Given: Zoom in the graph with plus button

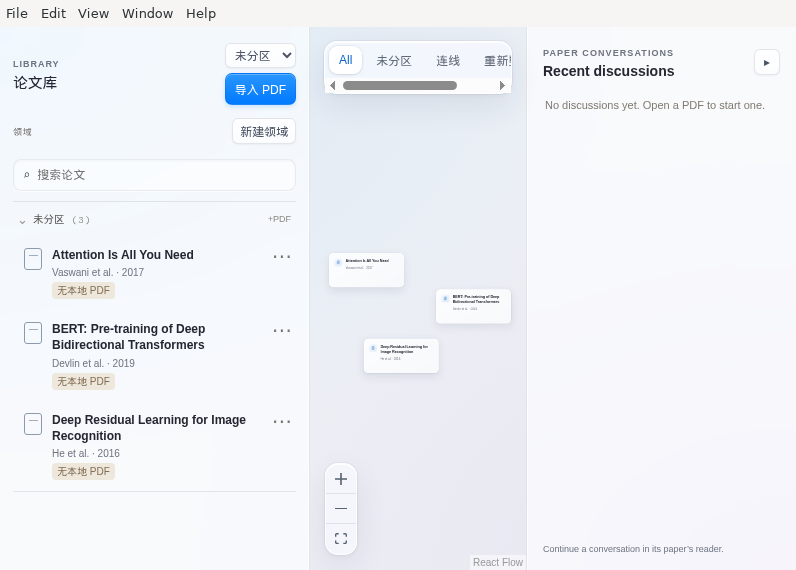Looking at the screenshot, I should [x=341, y=479].
